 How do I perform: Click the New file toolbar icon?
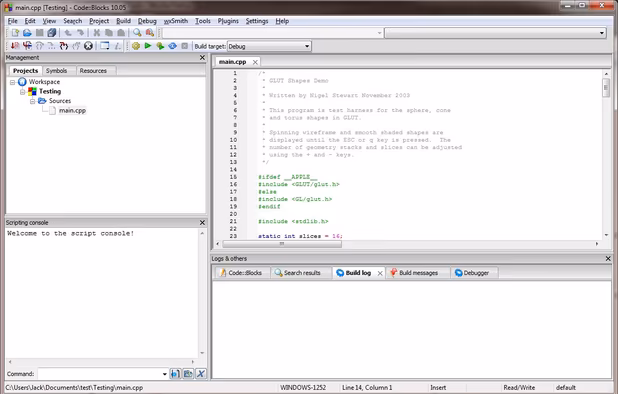[15, 33]
